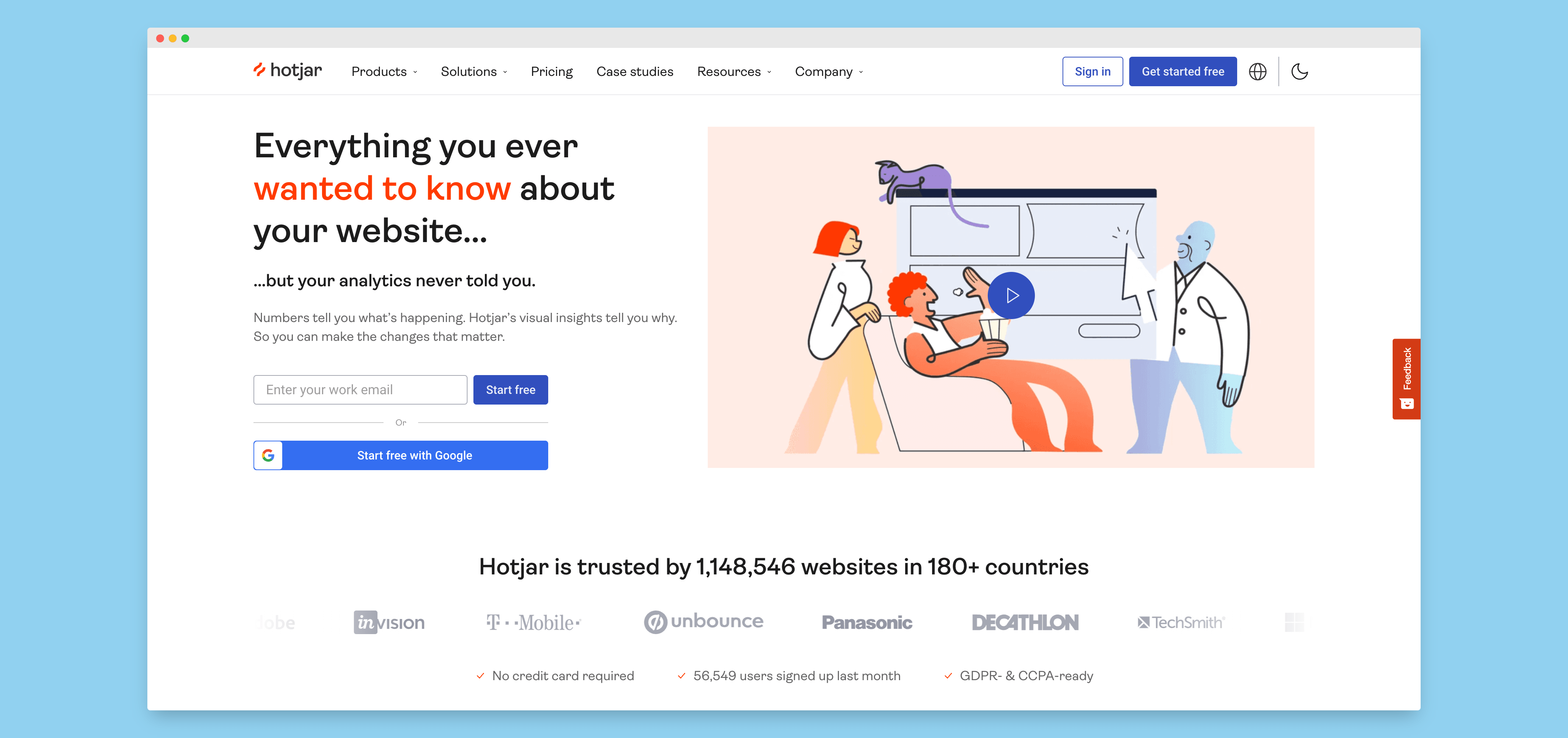Click the Google G logo icon
The width and height of the screenshot is (1568, 738).
[x=269, y=455]
